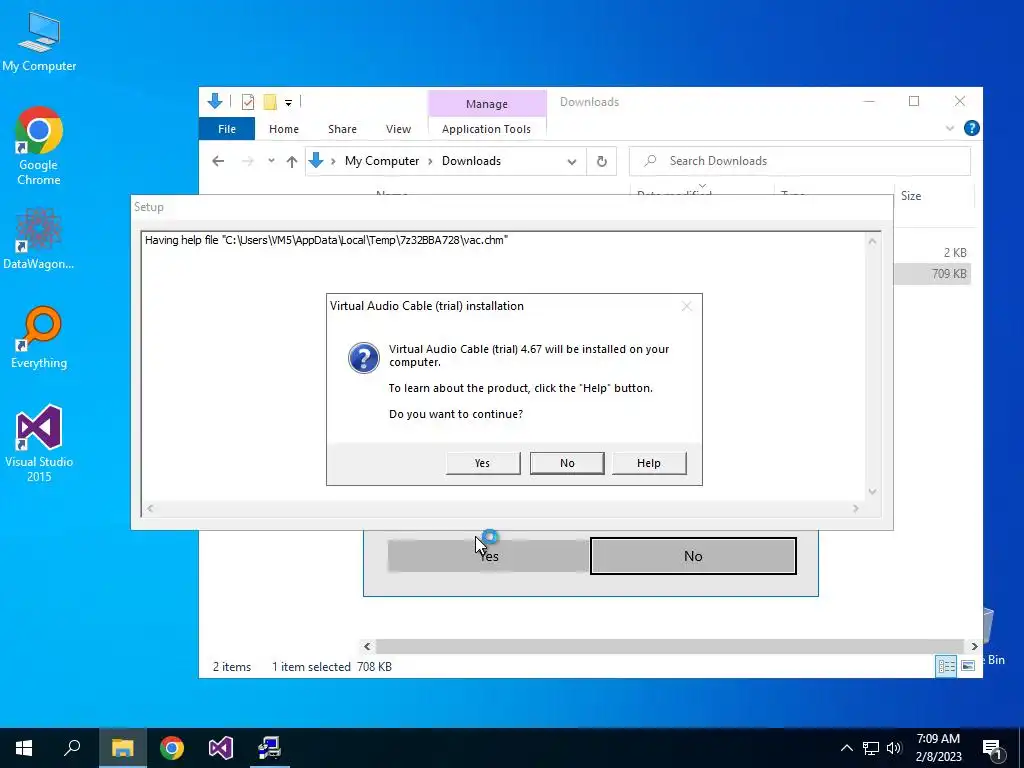Open Explorer Help icon
1024x768 pixels.
(x=972, y=129)
